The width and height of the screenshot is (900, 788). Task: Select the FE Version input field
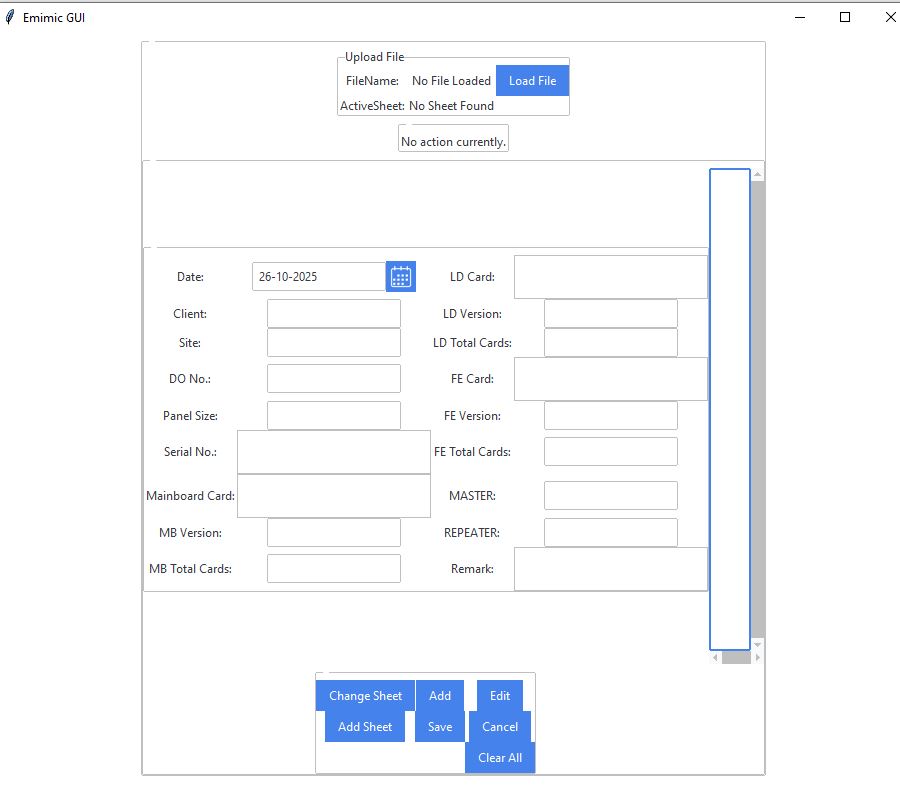(610, 416)
